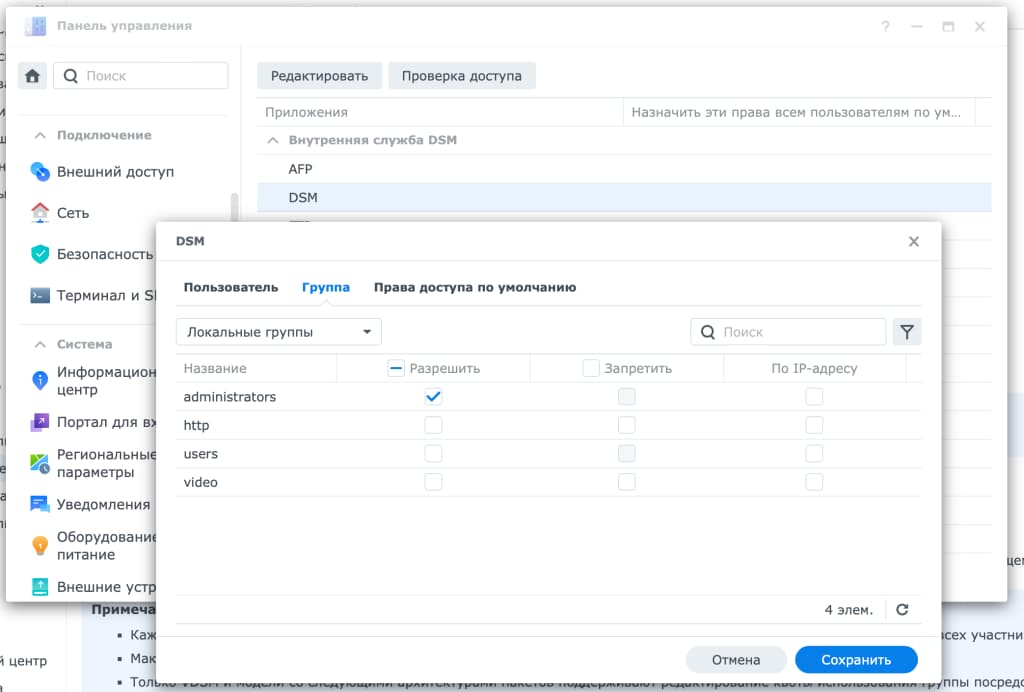Enable By IP for users group
This screenshot has height=692, width=1024.
click(x=814, y=454)
